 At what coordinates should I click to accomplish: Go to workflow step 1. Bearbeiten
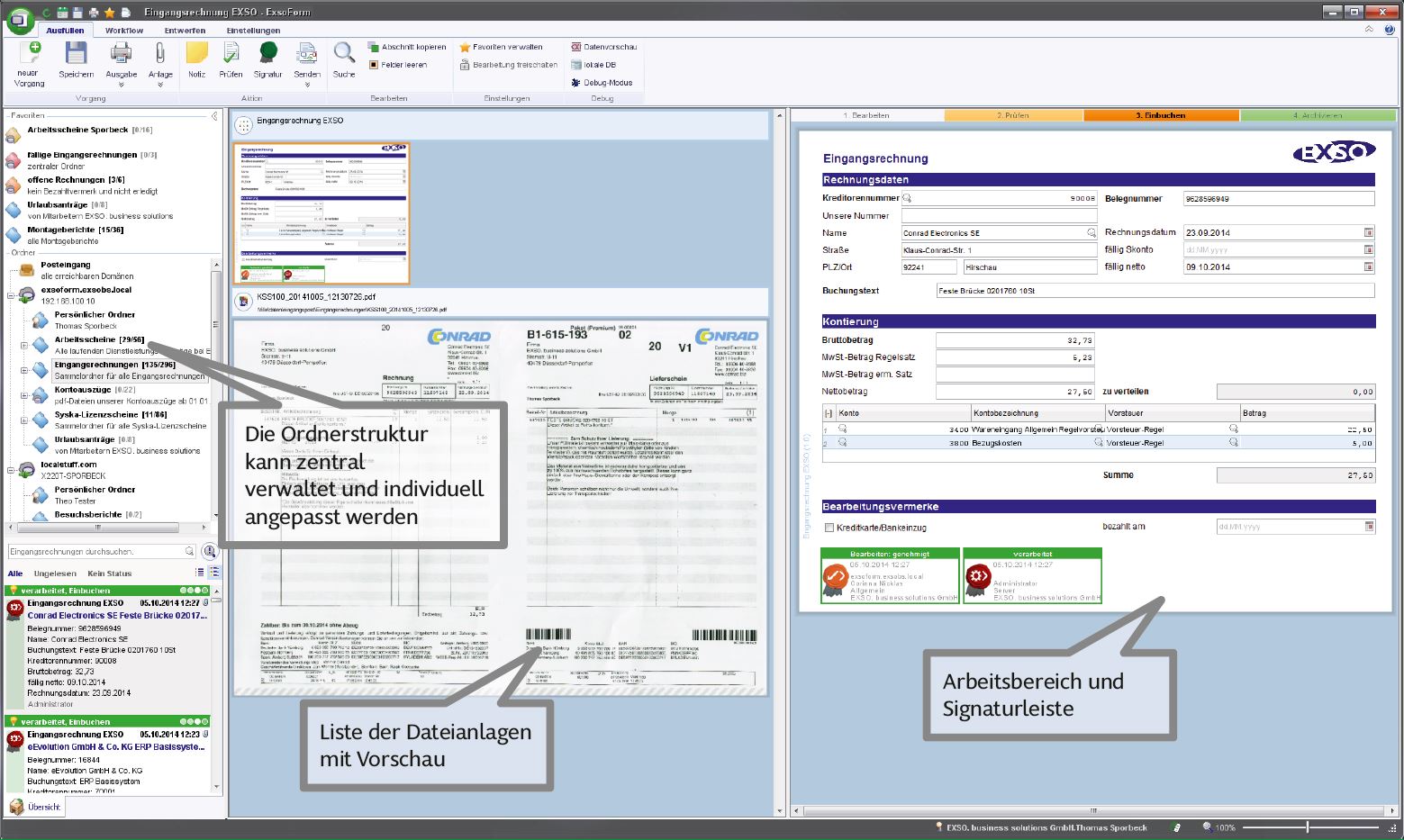(x=865, y=115)
